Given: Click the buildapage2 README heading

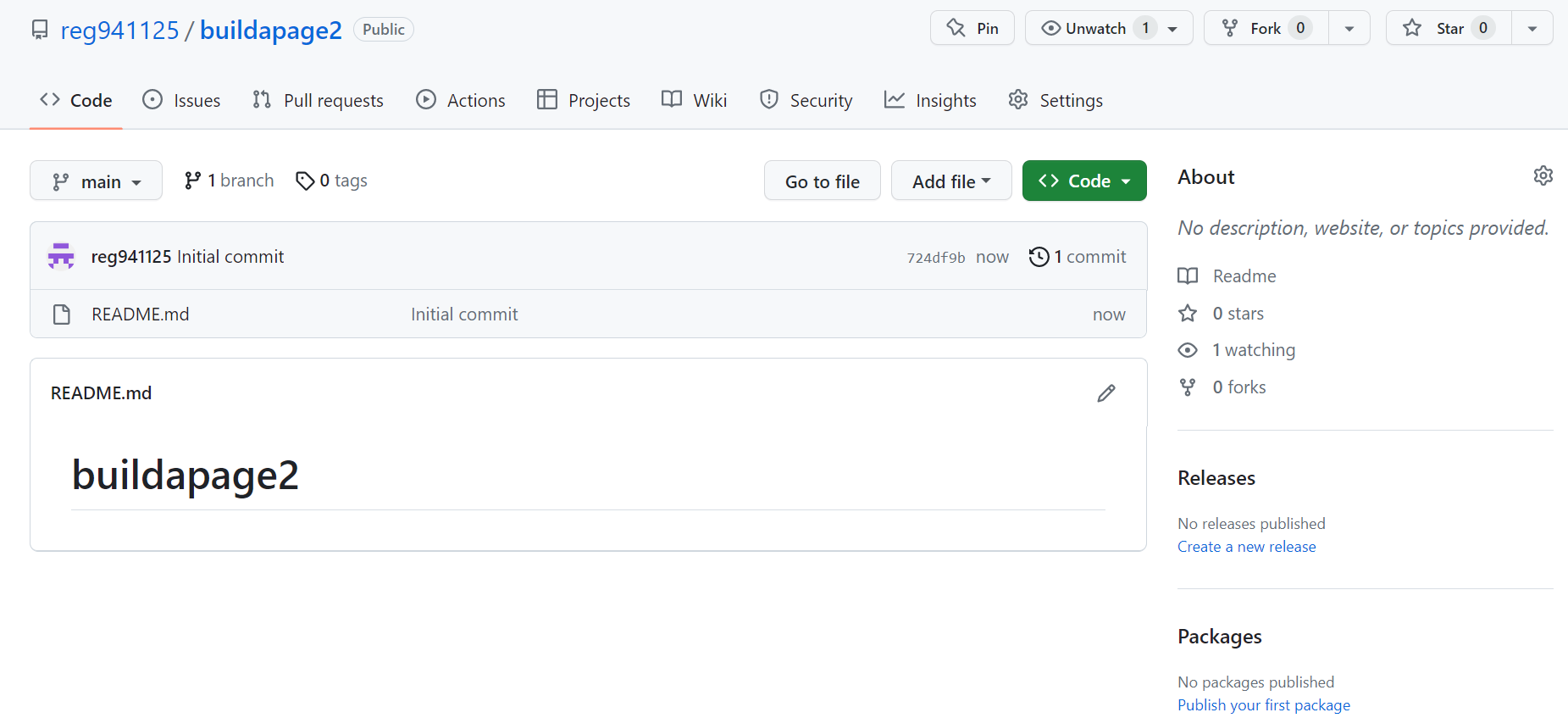Looking at the screenshot, I should (186, 475).
